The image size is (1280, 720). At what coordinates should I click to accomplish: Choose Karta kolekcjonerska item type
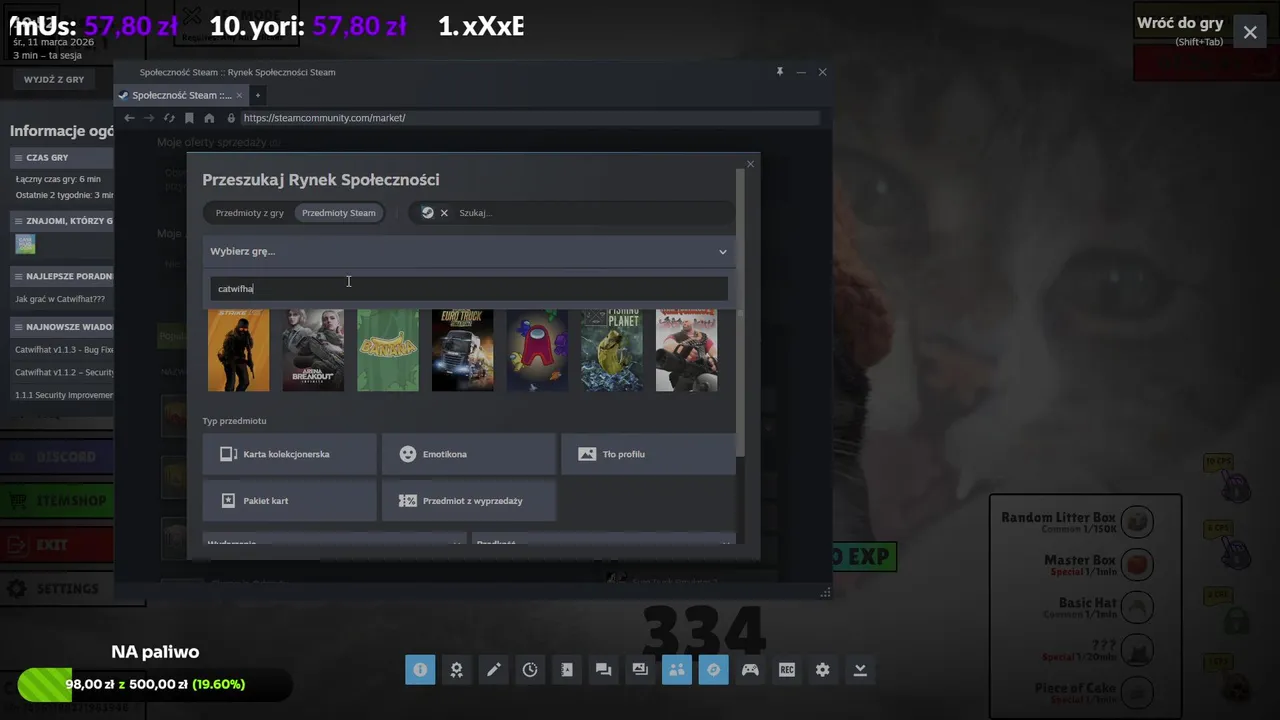[290, 454]
